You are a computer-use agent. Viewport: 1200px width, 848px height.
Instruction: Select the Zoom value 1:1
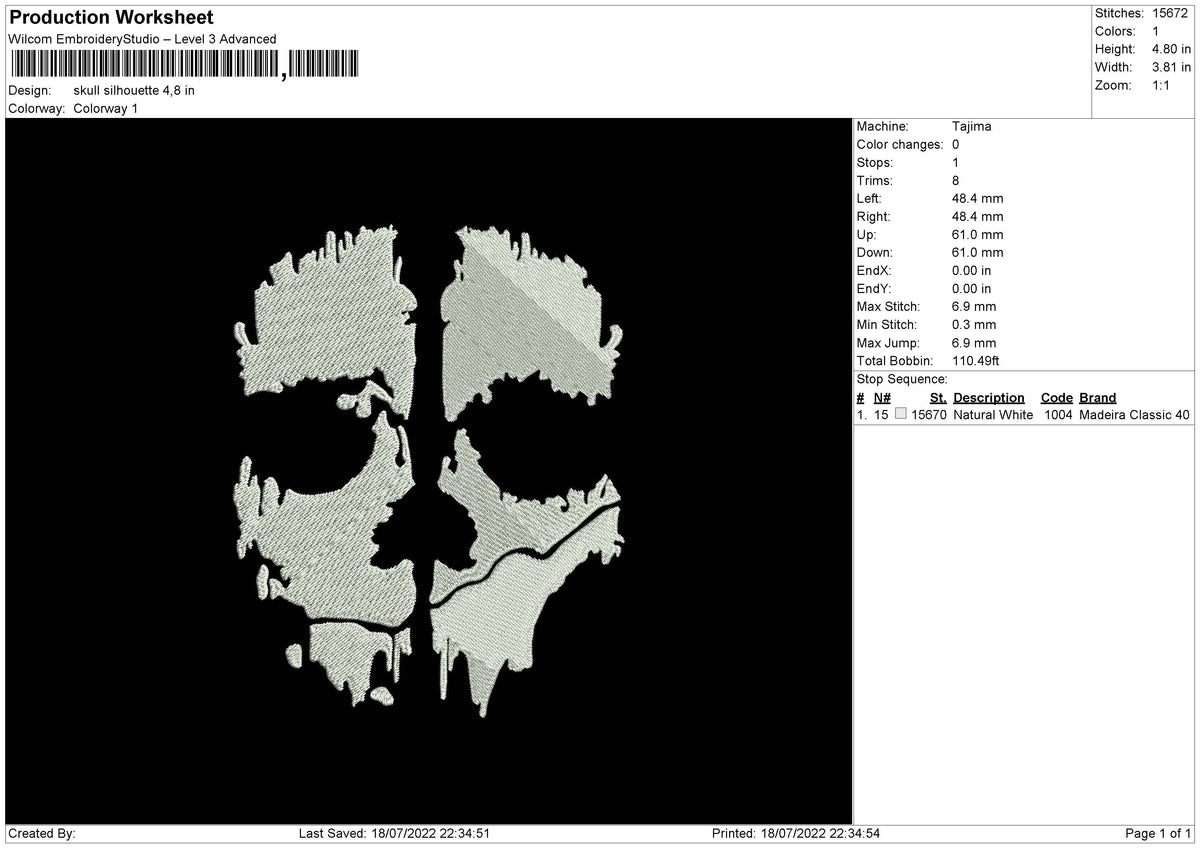coord(1162,85)
